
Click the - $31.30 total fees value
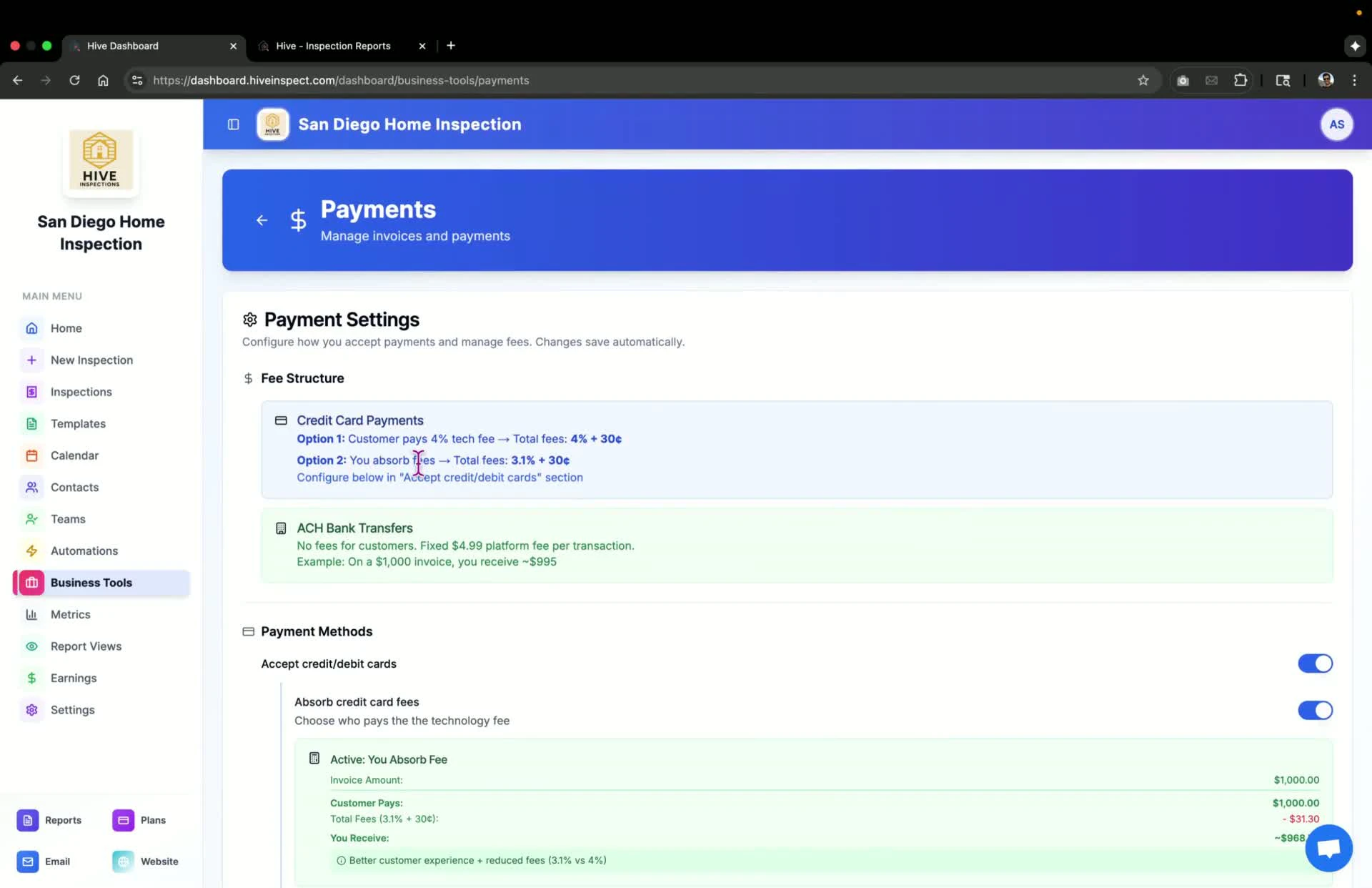coord(1301,819)
